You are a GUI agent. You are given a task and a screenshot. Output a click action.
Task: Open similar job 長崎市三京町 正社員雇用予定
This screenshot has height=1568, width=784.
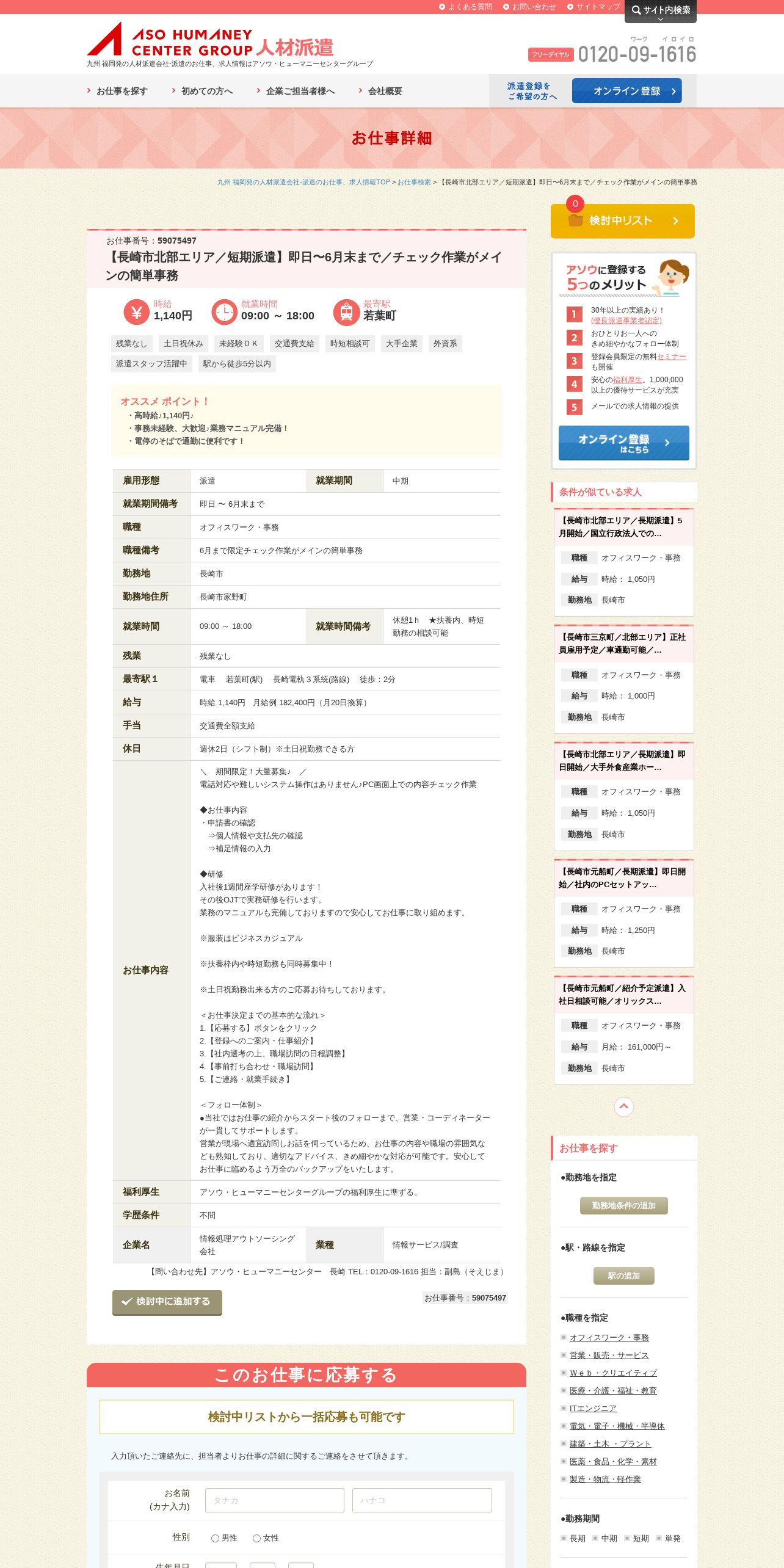coord(623,644)
